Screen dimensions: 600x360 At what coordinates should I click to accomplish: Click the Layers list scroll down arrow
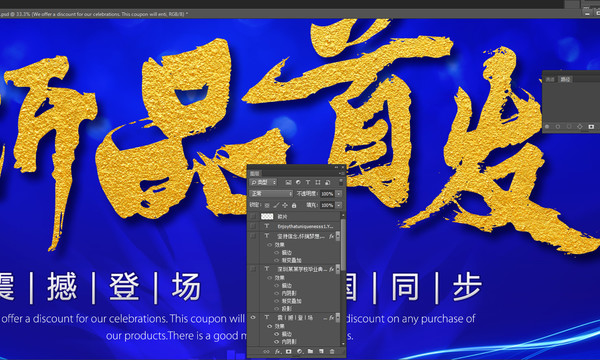click(x=343, y=344)
